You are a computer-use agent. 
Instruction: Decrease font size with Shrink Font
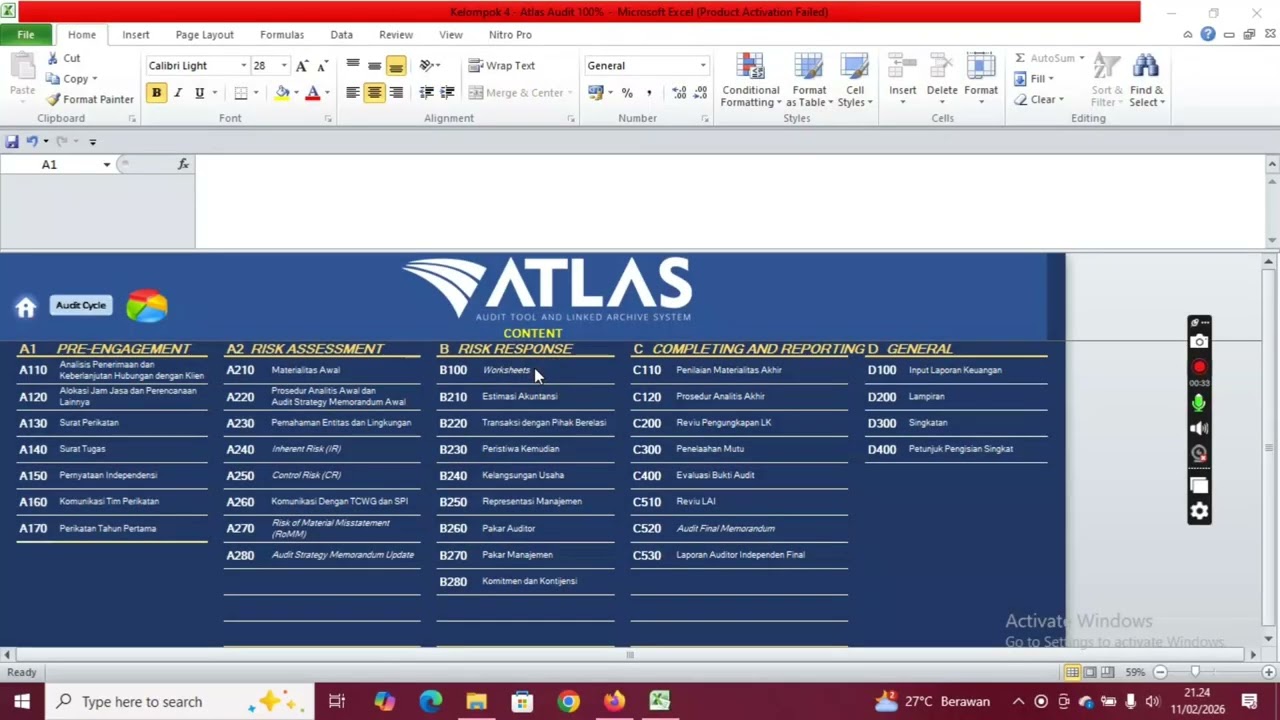322,65
